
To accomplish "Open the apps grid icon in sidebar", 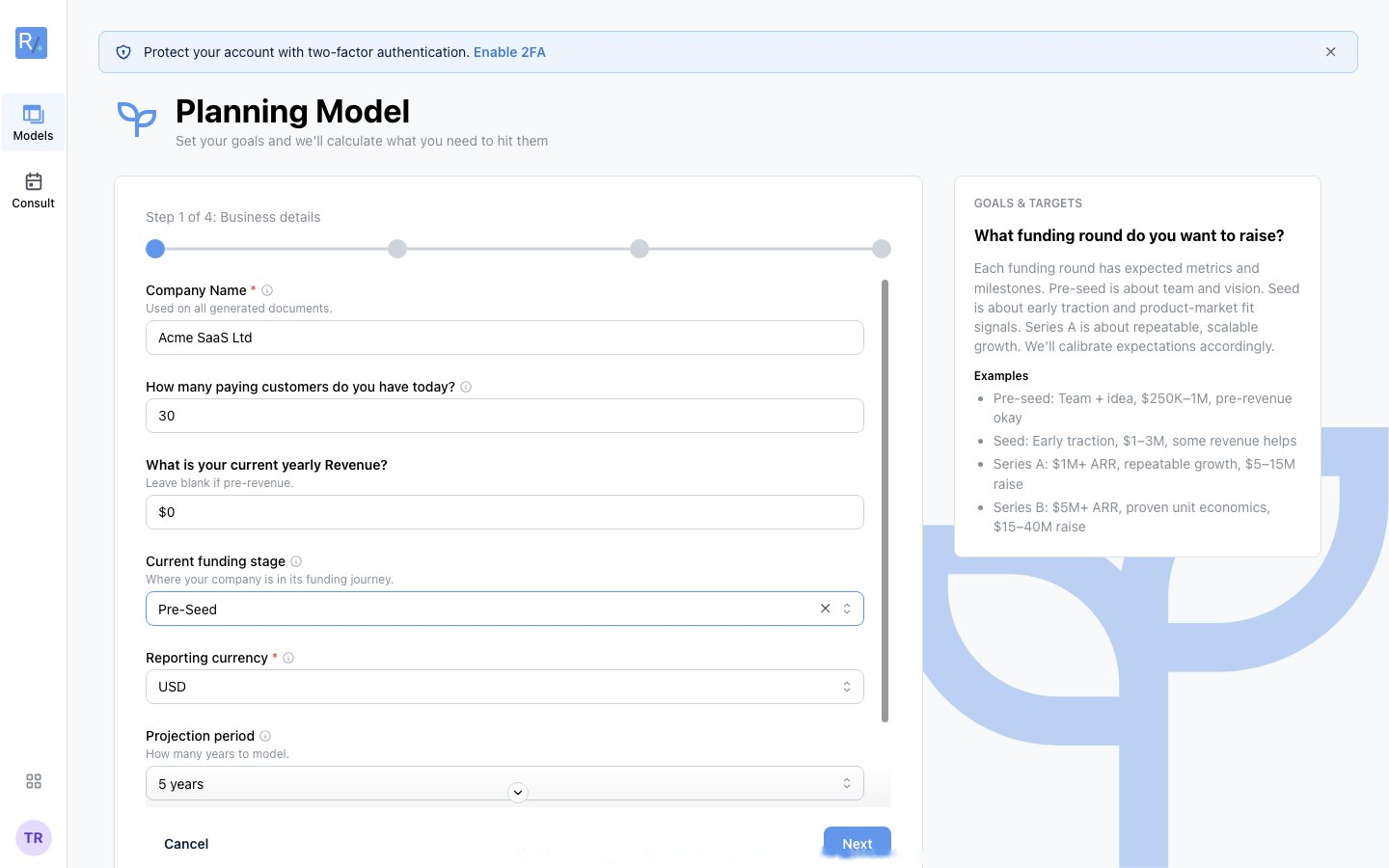I will [x=34, y=781].
